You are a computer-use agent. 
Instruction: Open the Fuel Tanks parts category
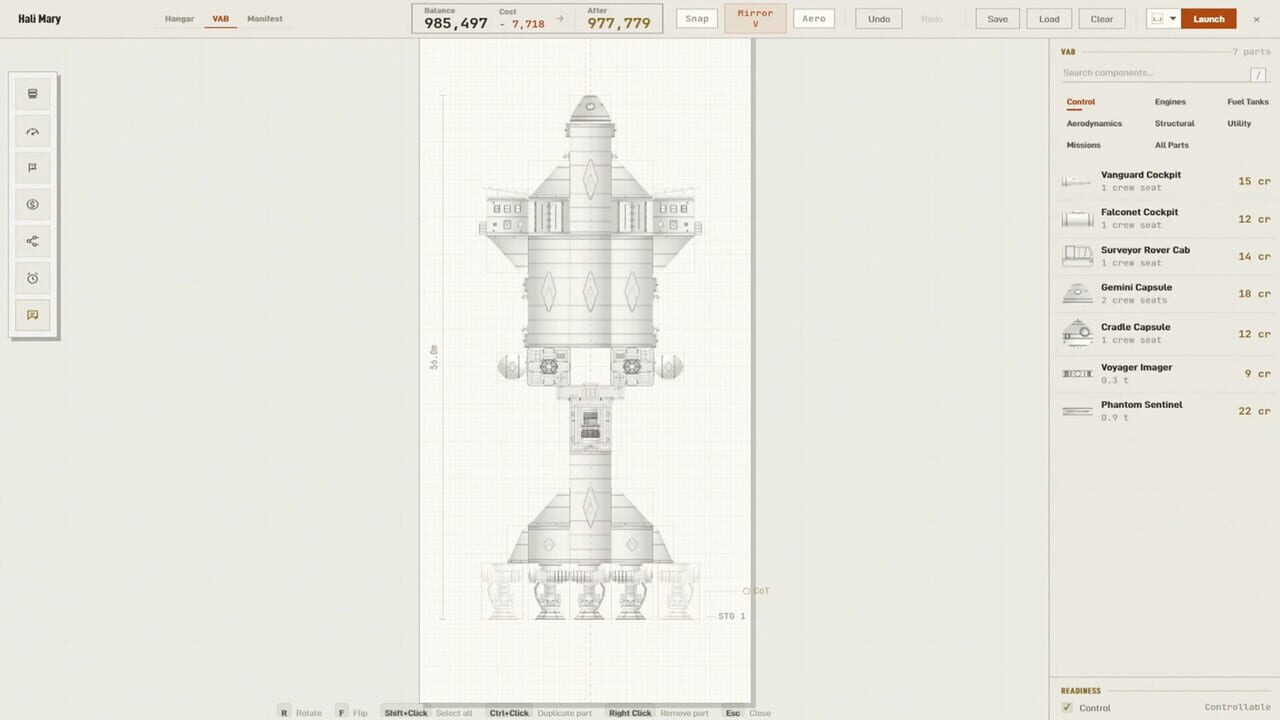coord(1248,102)
